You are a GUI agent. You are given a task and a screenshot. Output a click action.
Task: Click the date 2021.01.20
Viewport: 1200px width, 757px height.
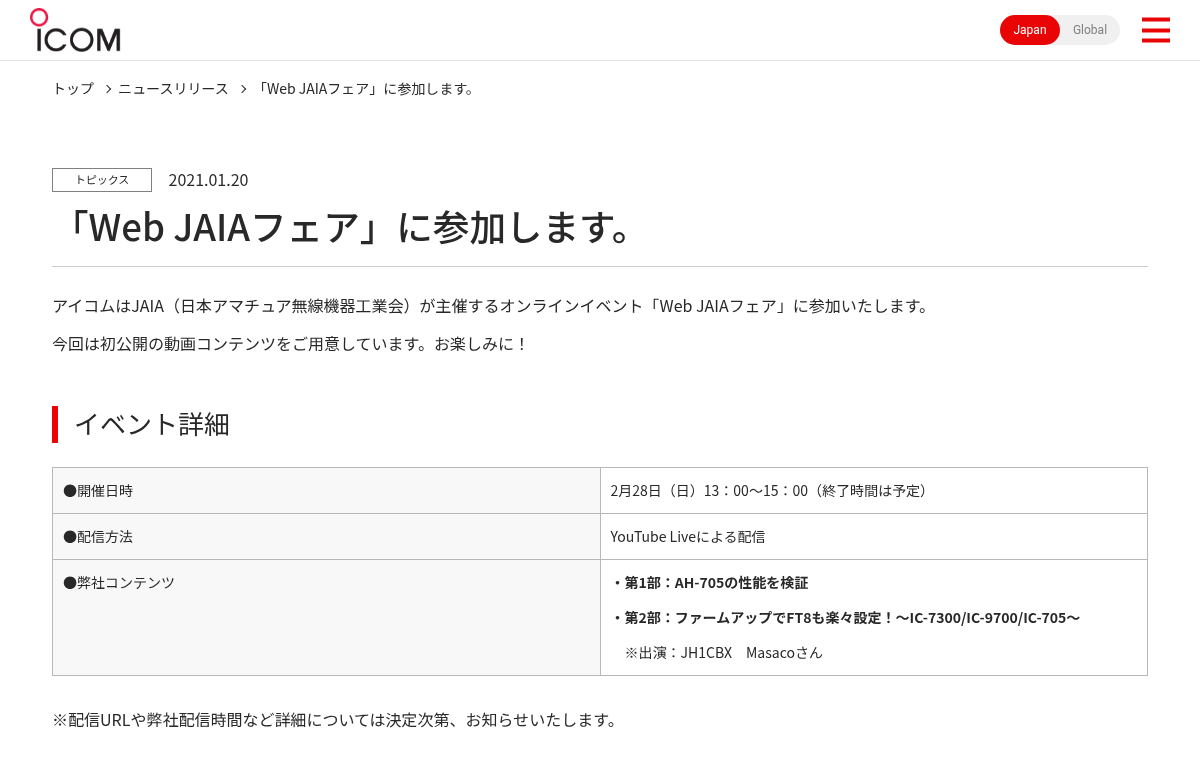pyautogui.click(x=208, y=180)
